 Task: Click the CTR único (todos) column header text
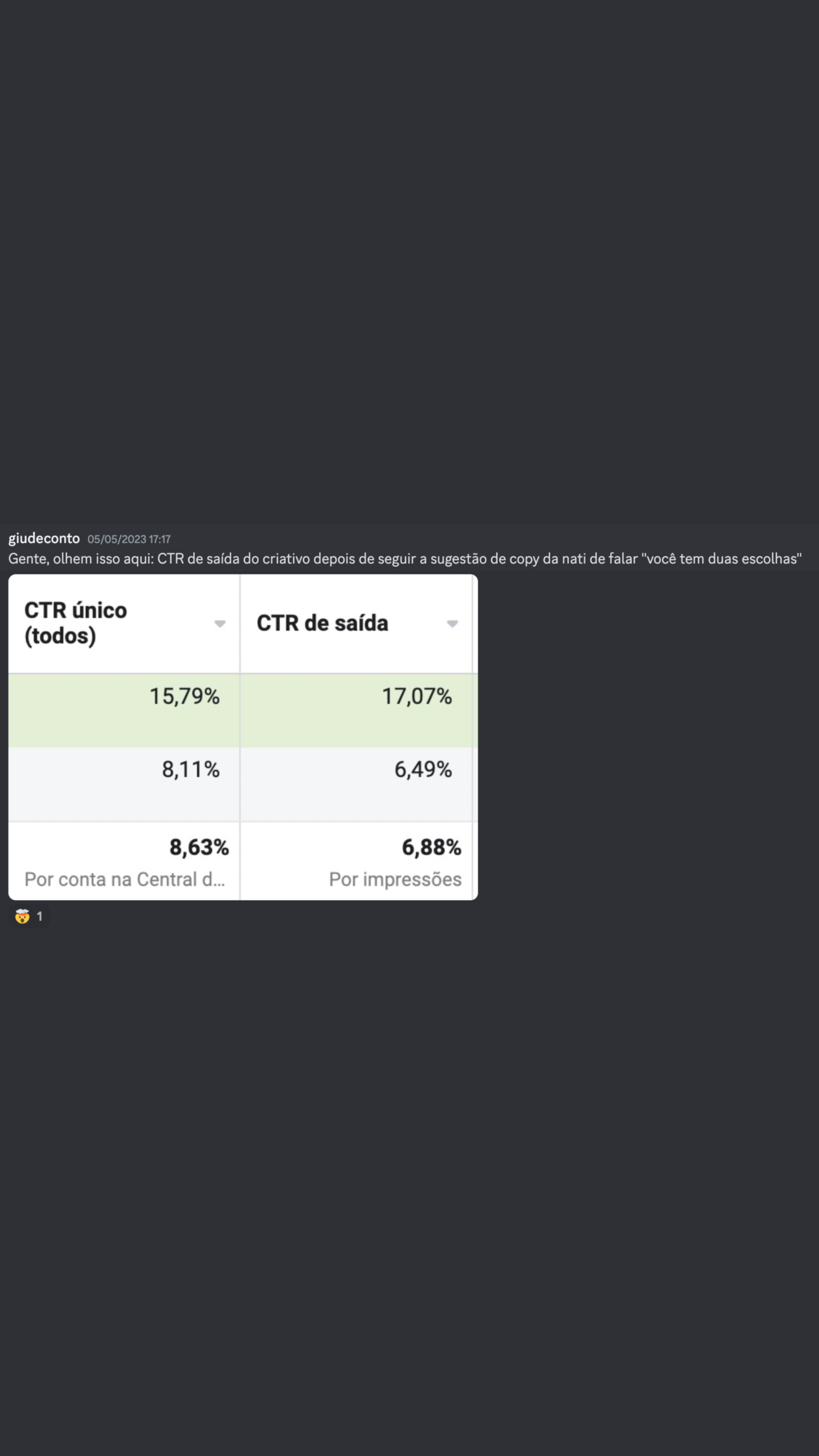point(76,623)
